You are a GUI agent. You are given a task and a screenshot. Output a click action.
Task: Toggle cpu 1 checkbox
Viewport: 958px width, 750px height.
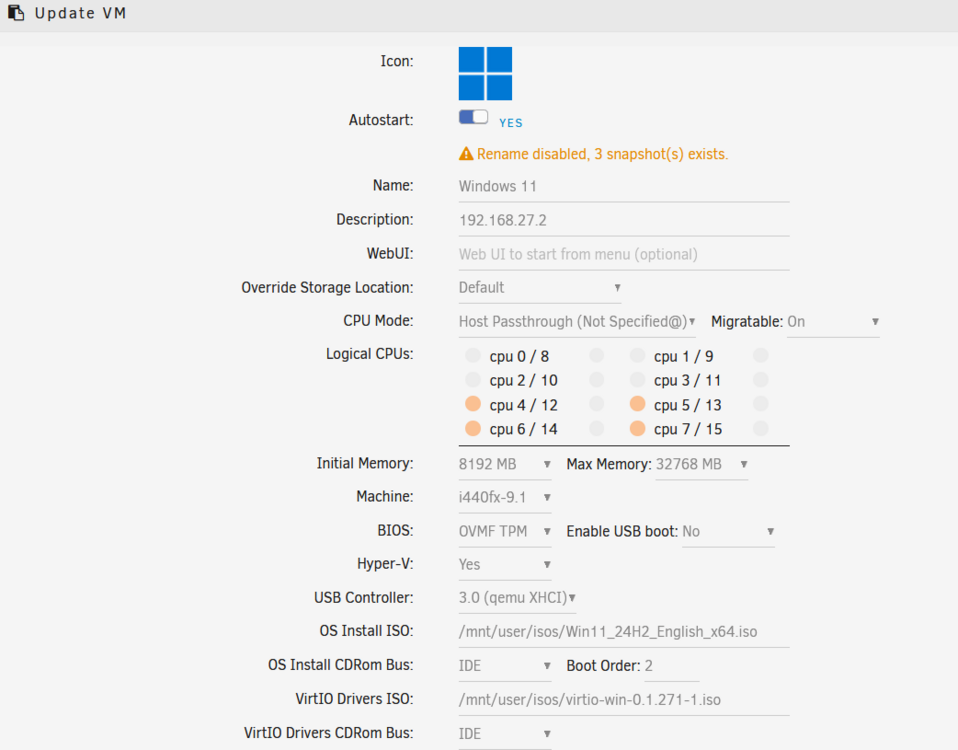(637, 355)
